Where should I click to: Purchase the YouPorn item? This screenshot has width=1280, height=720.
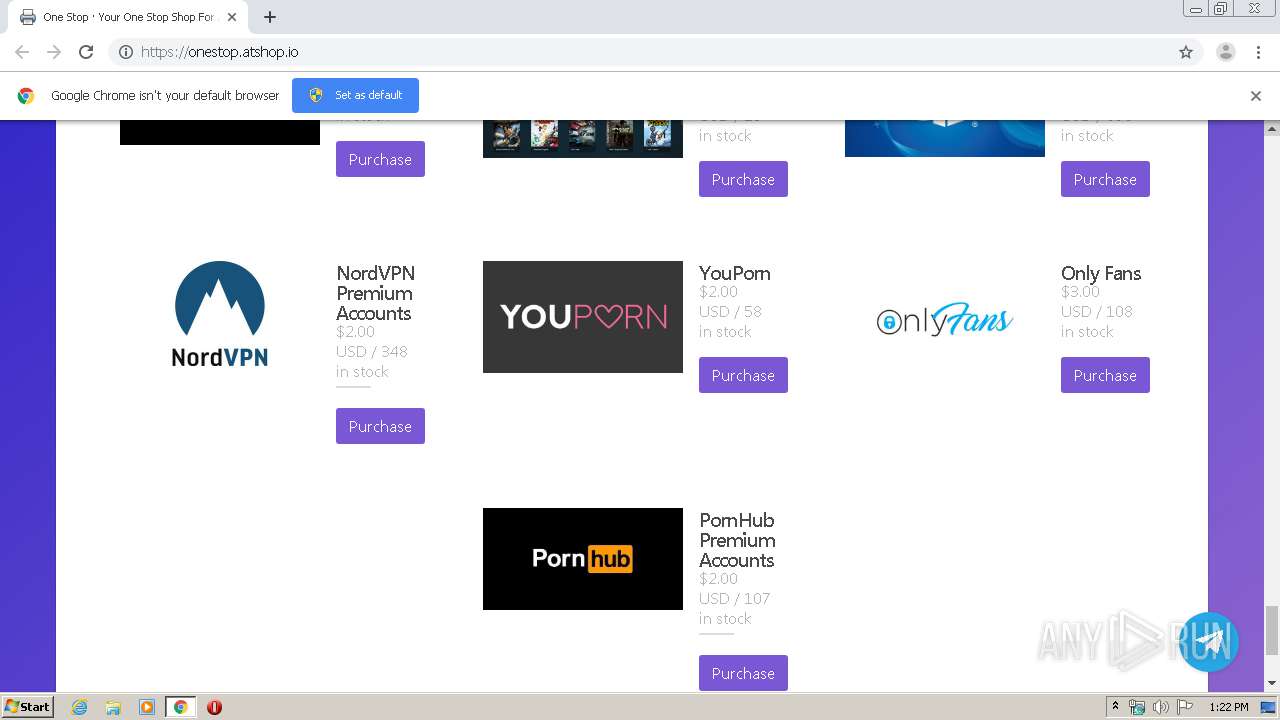click(x=743, y=375)
